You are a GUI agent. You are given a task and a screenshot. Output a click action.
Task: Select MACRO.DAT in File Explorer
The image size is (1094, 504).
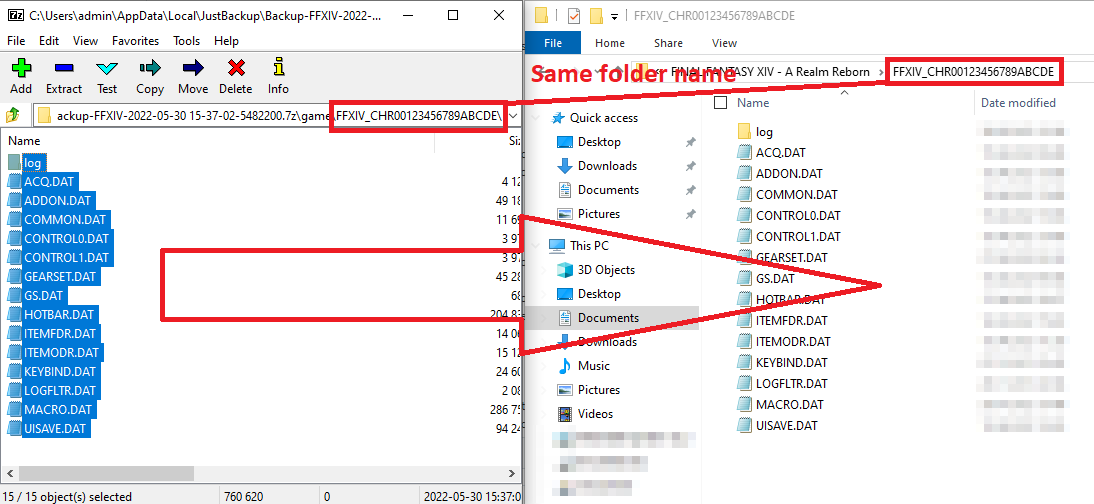click(x=781, y=404)
